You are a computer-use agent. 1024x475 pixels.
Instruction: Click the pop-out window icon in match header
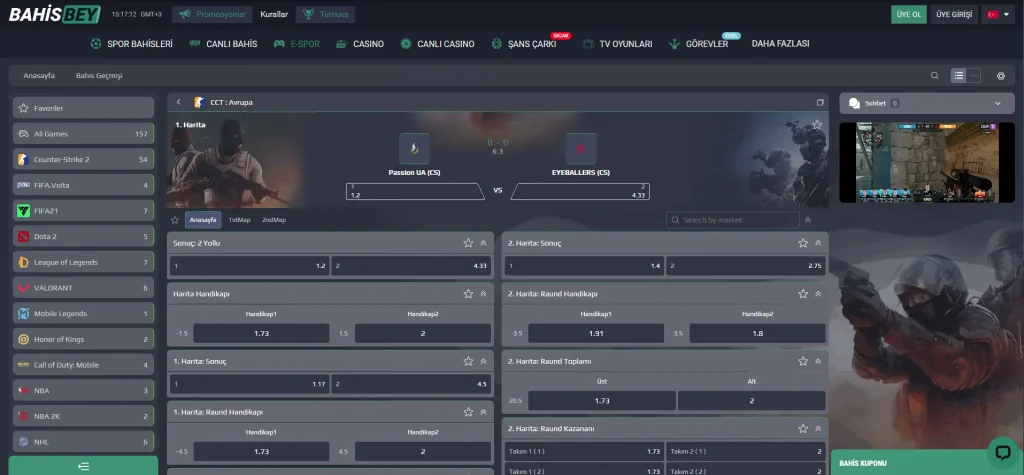click(x=820, y=103)
